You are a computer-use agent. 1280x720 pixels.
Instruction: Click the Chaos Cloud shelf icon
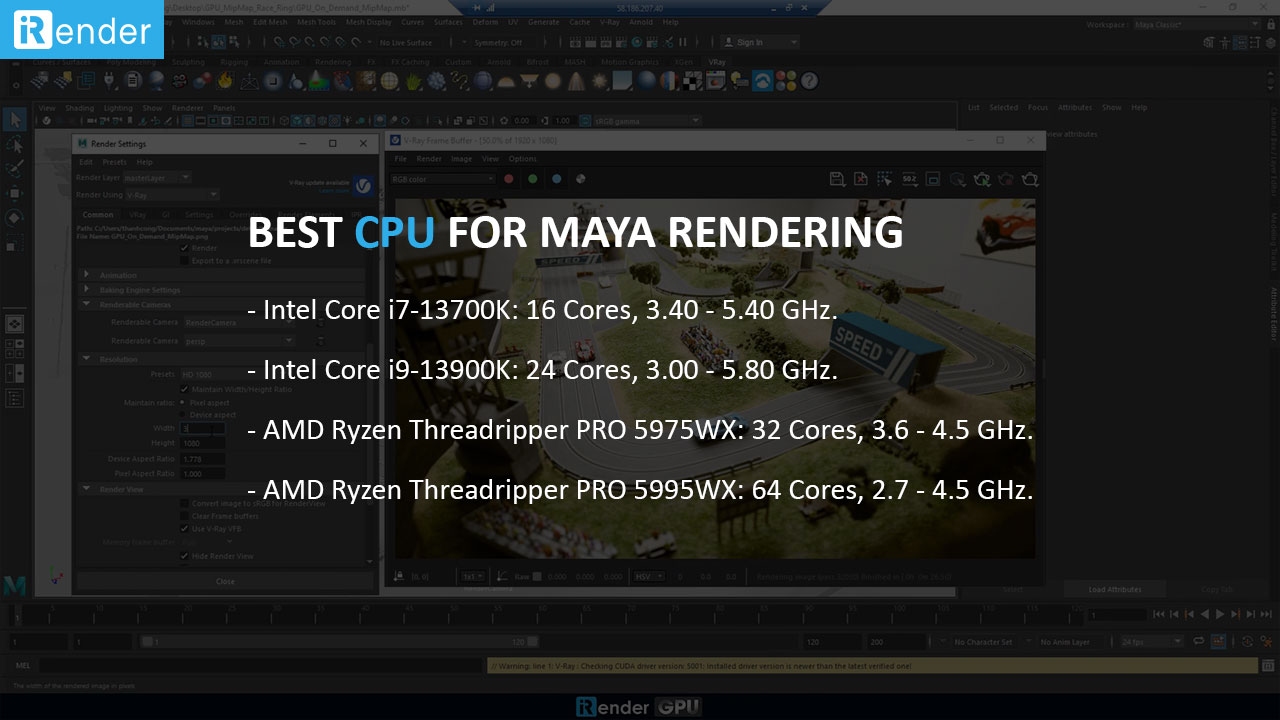763,81
